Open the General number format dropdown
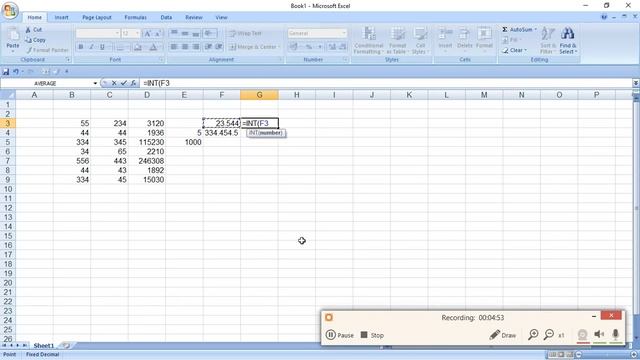This screenshot has height=360, width=640. [x=344, y=33]
